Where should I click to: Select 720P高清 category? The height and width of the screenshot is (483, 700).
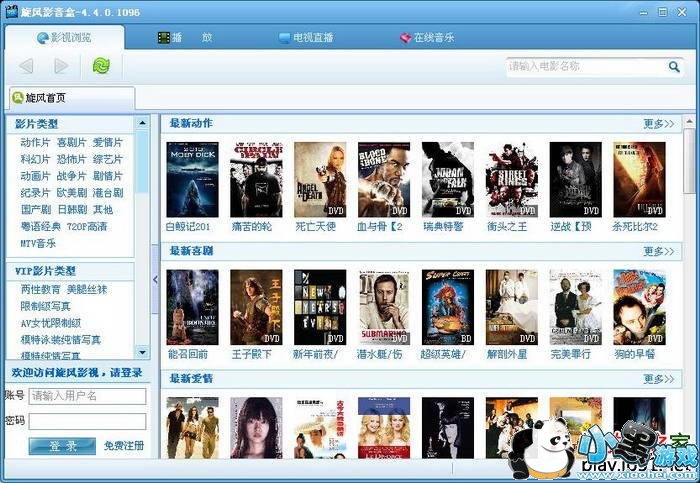(x=87, y=226)
